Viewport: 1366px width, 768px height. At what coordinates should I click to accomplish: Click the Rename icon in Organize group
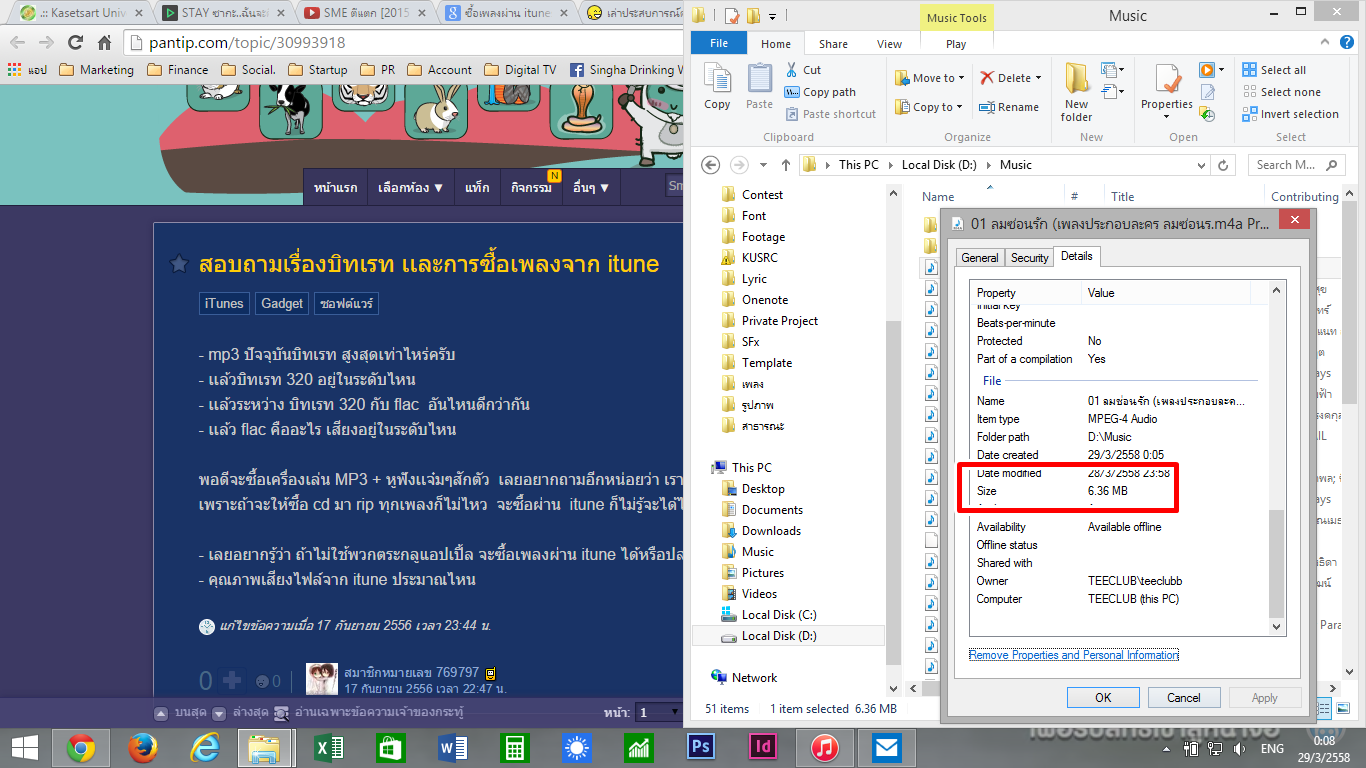[x=1009, y=107]
